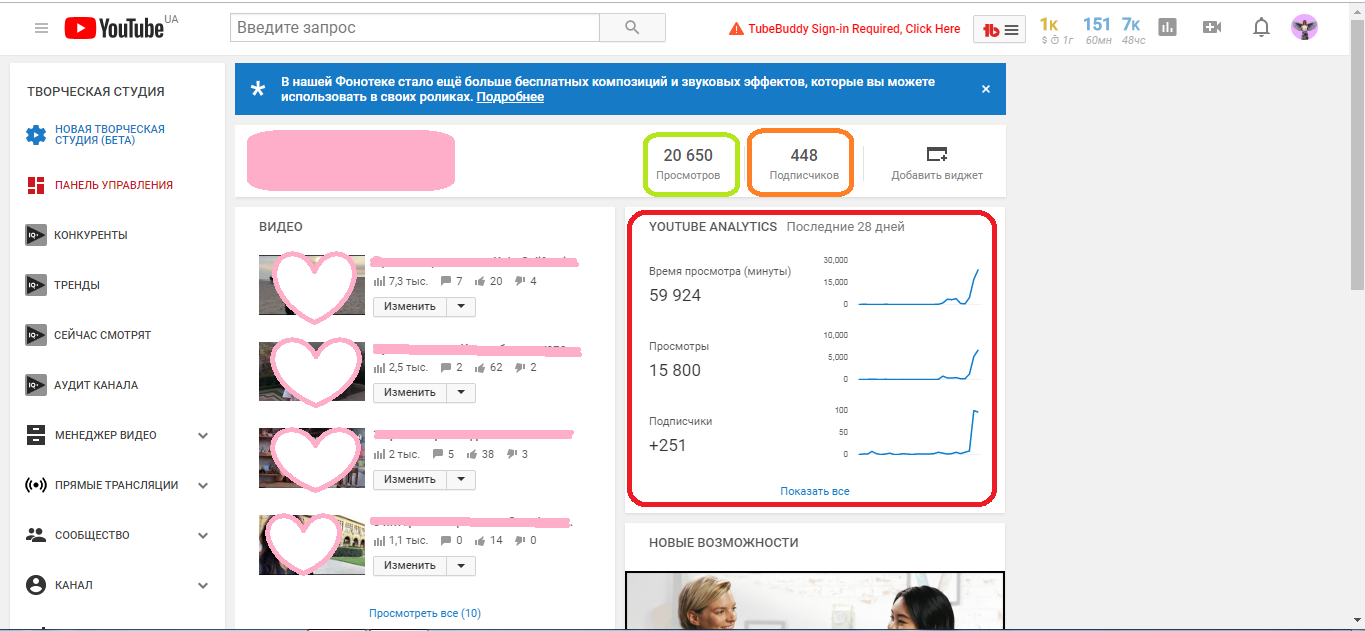Expand the Сообщество section chevron
Image resolution: width=1365 pixels, height=631 pixels.
(203, 535)
